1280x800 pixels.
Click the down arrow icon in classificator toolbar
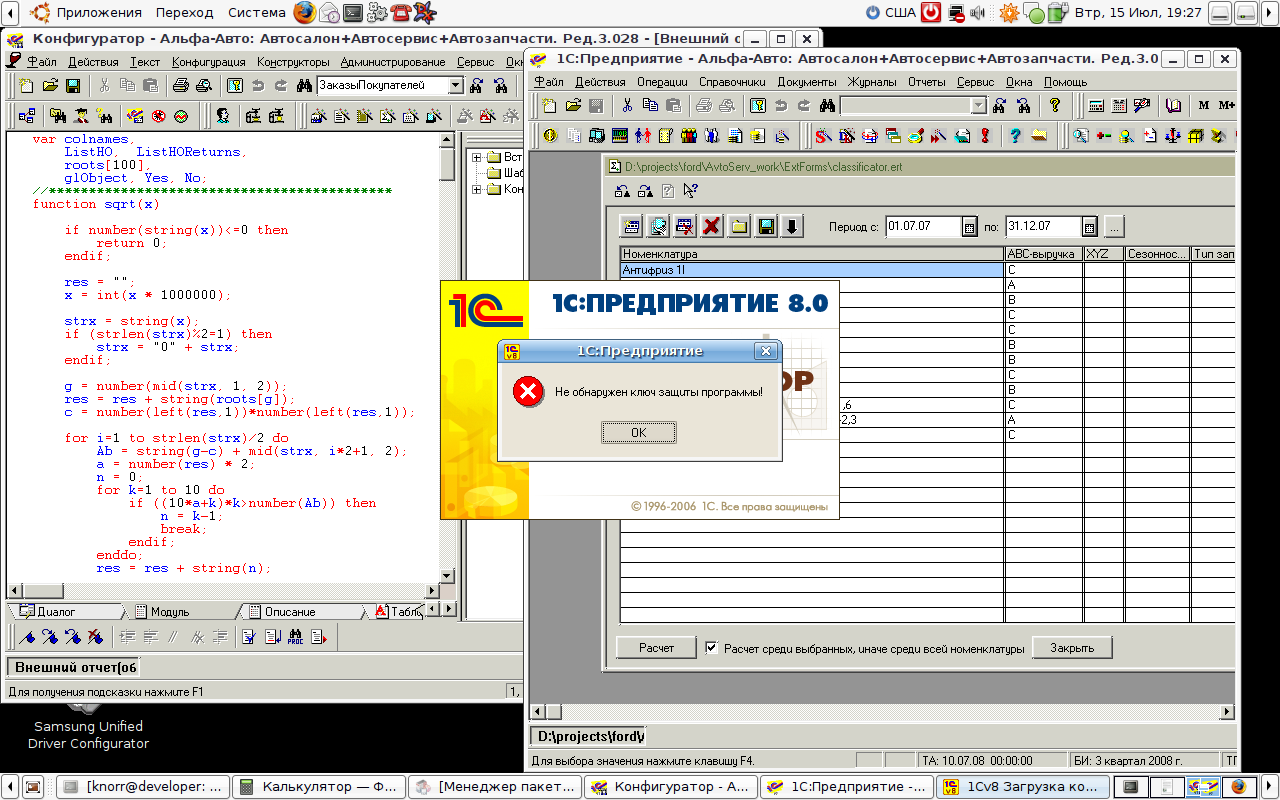point(791,226)
